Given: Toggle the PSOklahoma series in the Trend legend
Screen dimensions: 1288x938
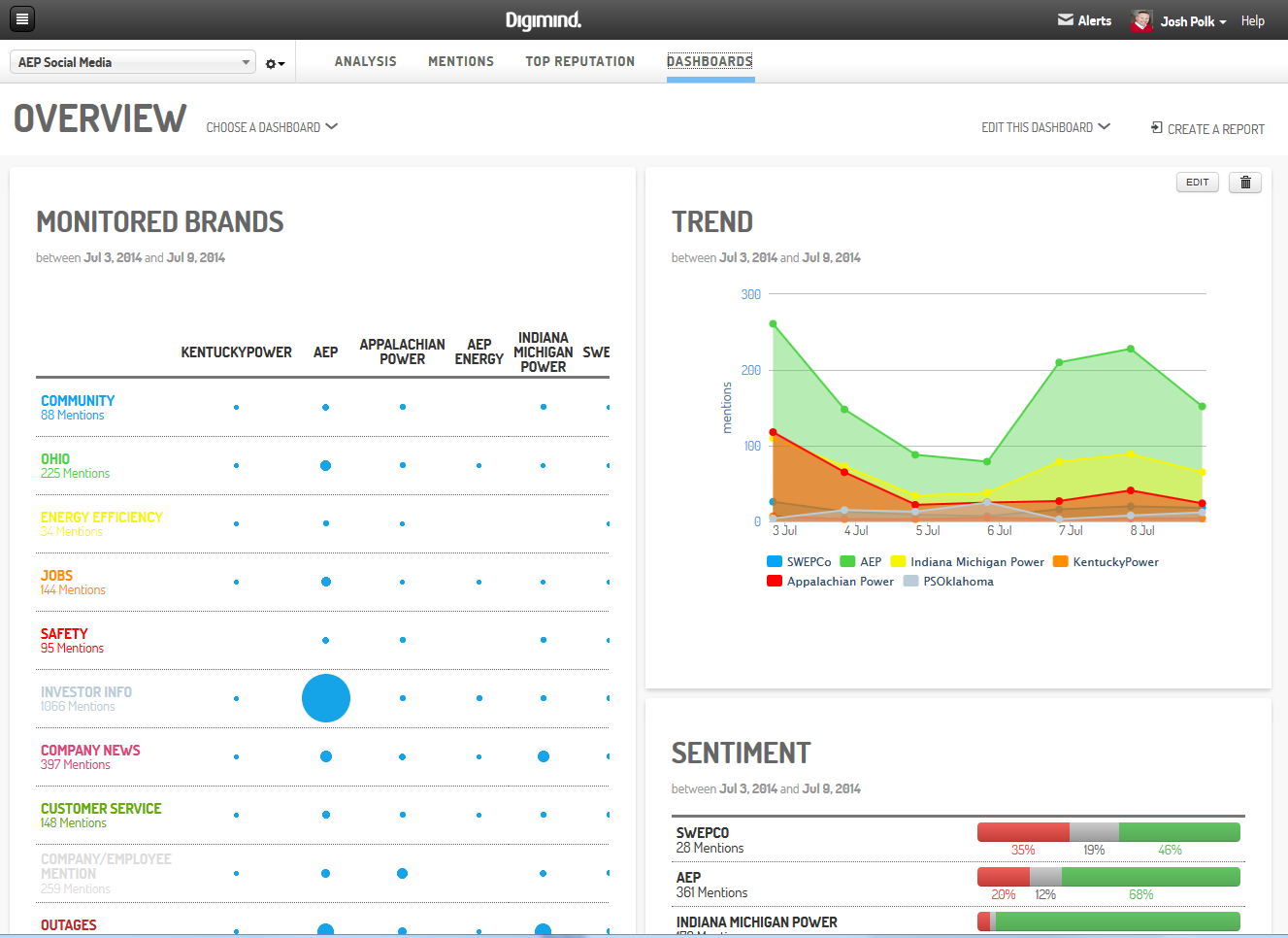Looking at the screenshot, I should pos(947,581).
